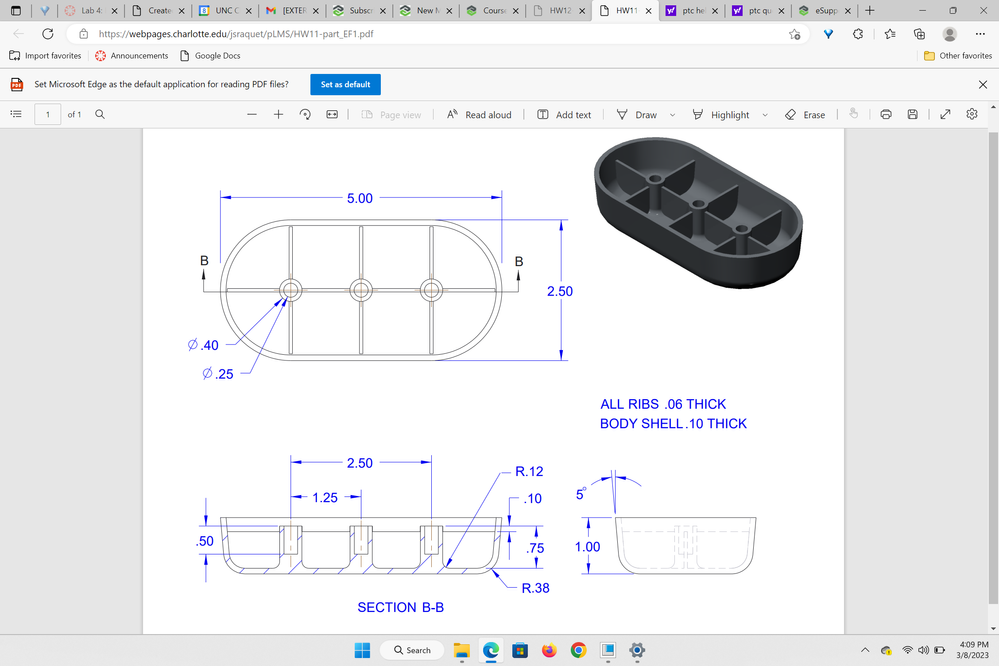Add this page to favorites star
This screenshot has height=666, width=999.
794,34
